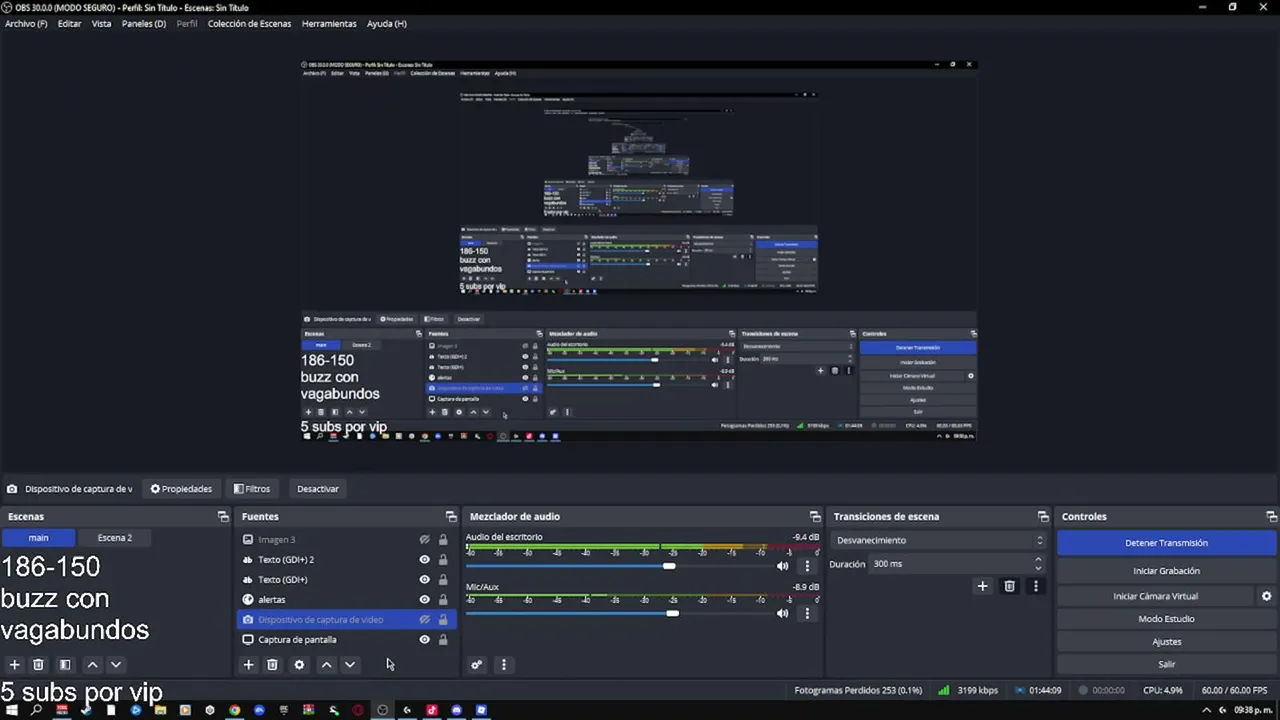The image size is (1280, 720).
Task: Open Mic/Aux three-dot options menu
Action: tap(807, 613)
